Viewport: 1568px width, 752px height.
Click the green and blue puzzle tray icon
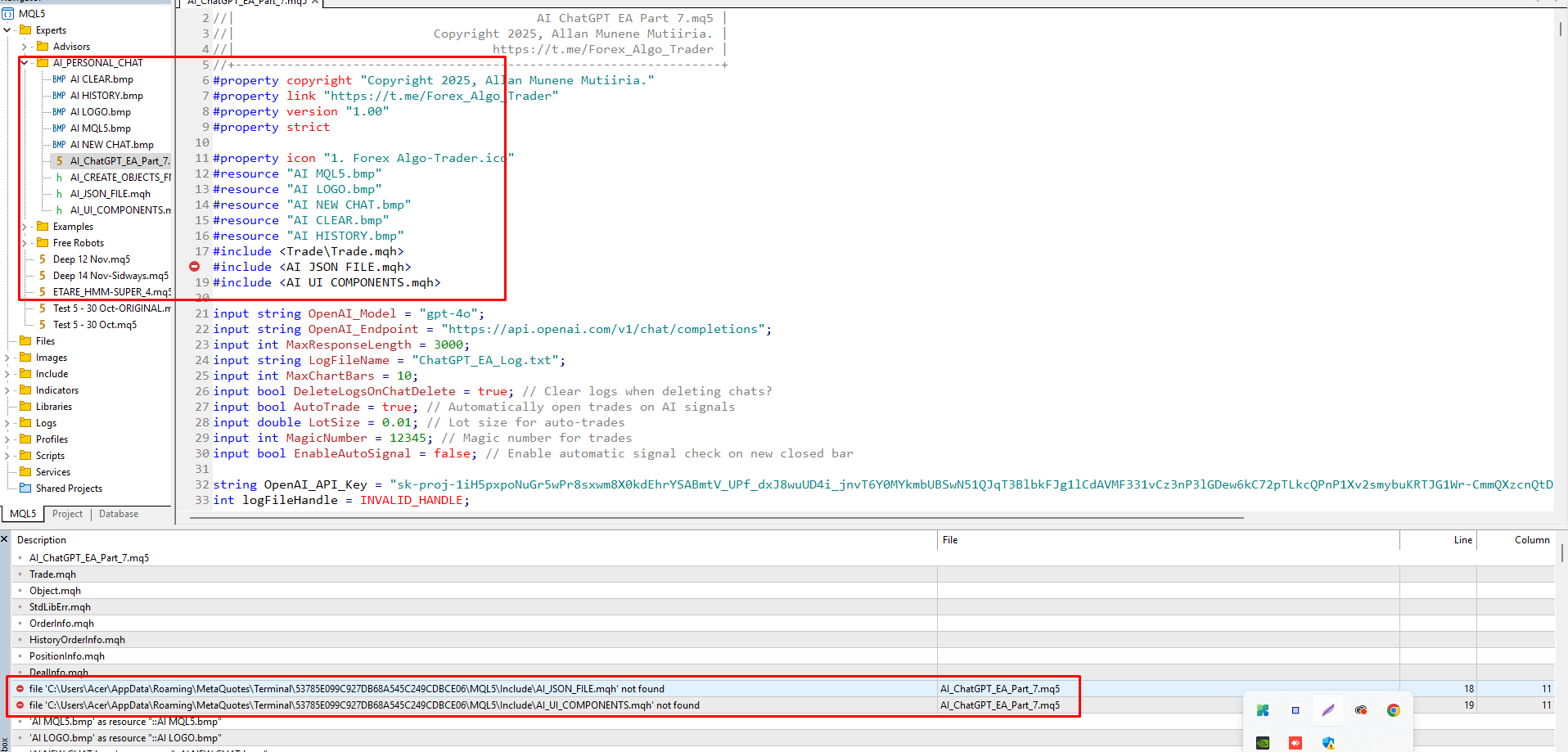click(x=1263, y=710)
